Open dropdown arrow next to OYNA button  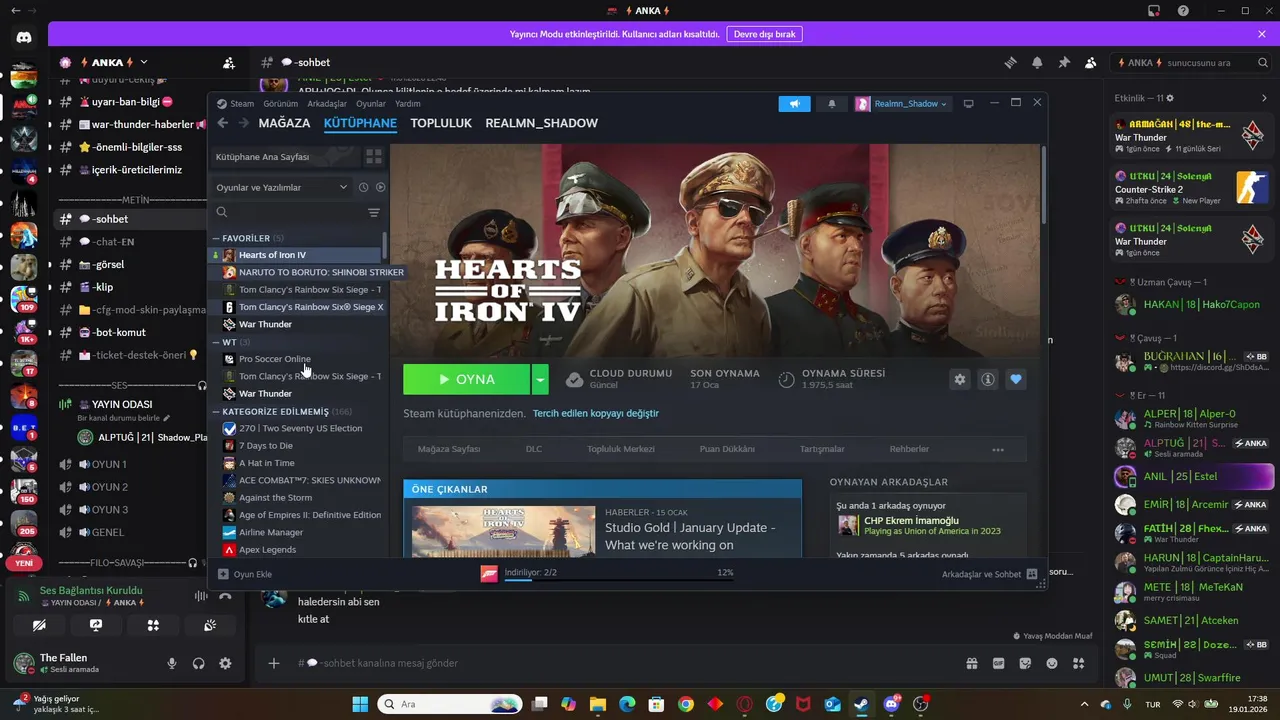pyautogui.click(x=540, y=380)
